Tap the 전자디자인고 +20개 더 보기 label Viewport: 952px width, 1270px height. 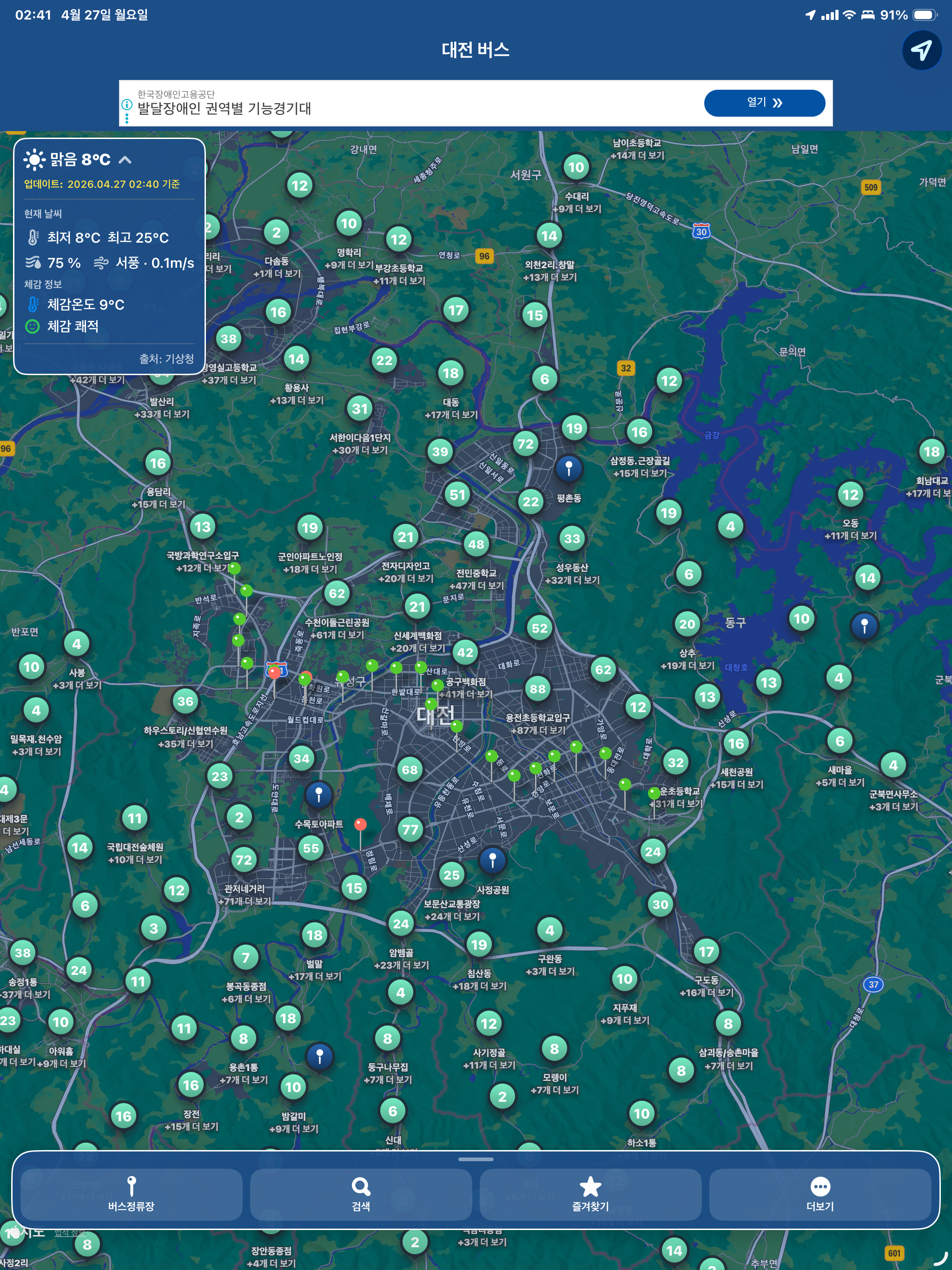[x=406, y=572]
